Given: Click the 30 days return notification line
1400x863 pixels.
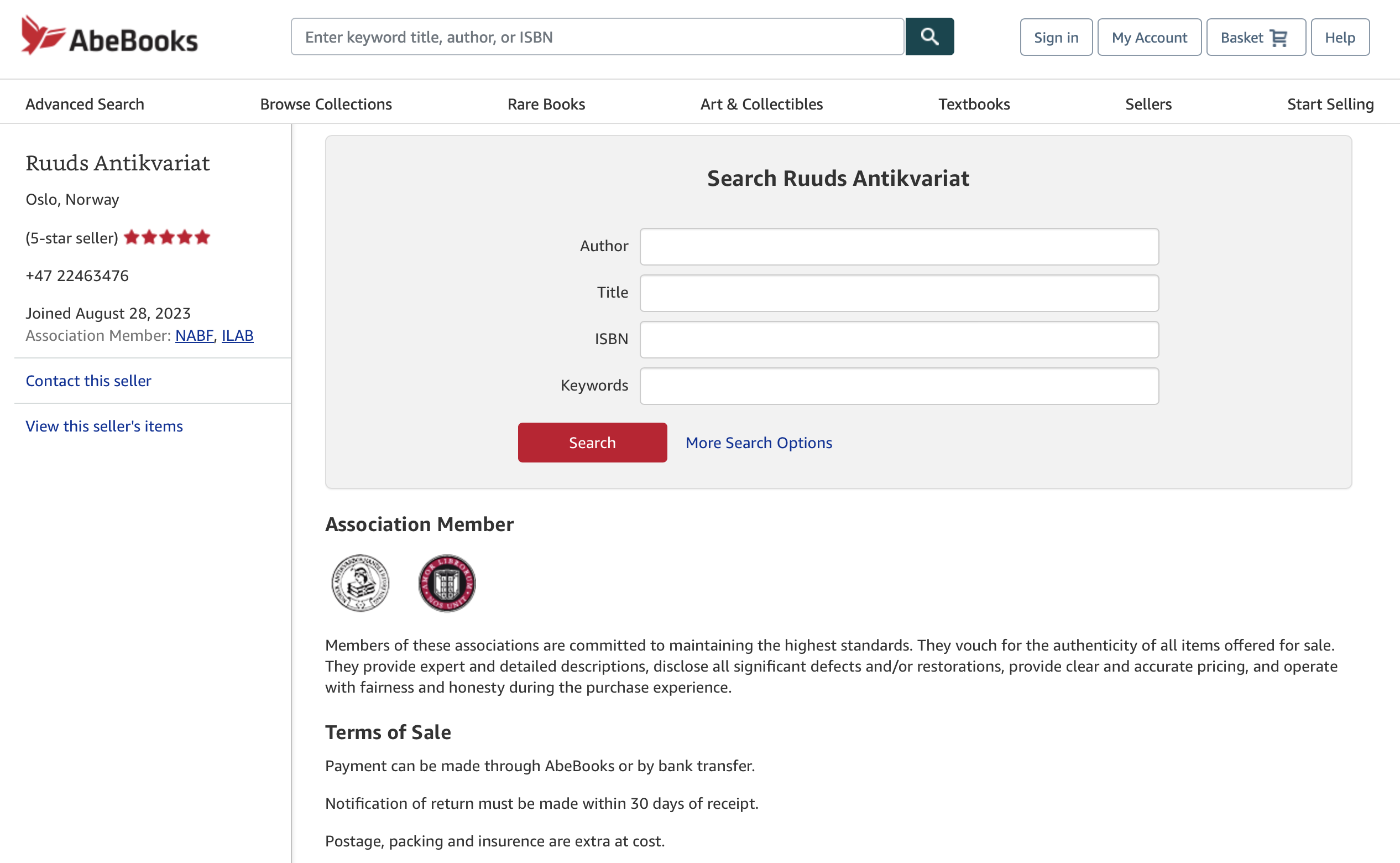Looking at the screenshot, I should coord(541,803).
